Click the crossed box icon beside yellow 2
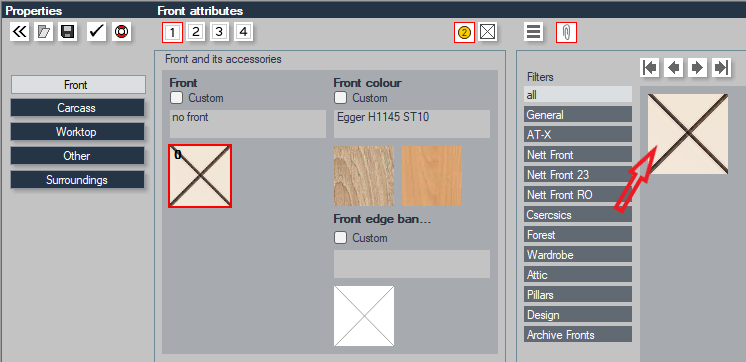Image resolution: width=746 pixels, height=362 pixels. click(488, 32)
